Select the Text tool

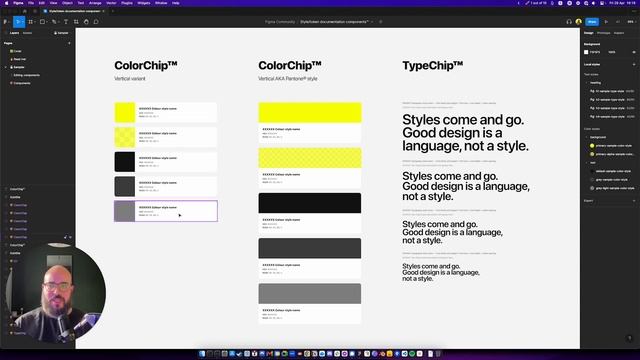tap(66, 22)
